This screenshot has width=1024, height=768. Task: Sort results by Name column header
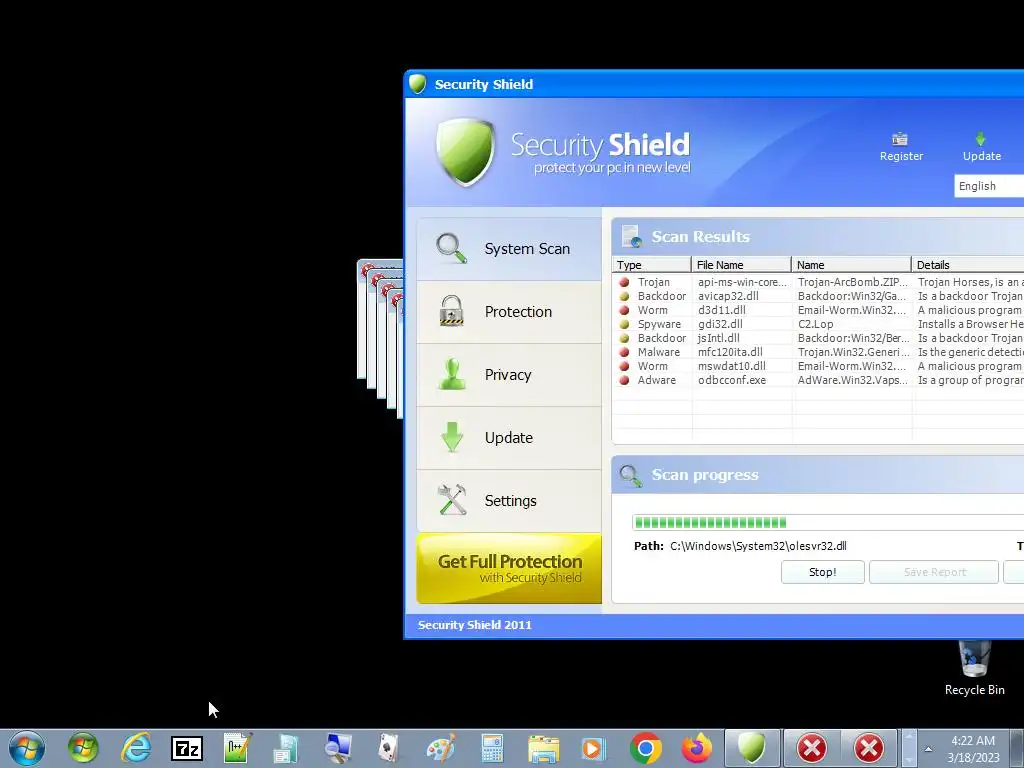[x=851, y=264]
